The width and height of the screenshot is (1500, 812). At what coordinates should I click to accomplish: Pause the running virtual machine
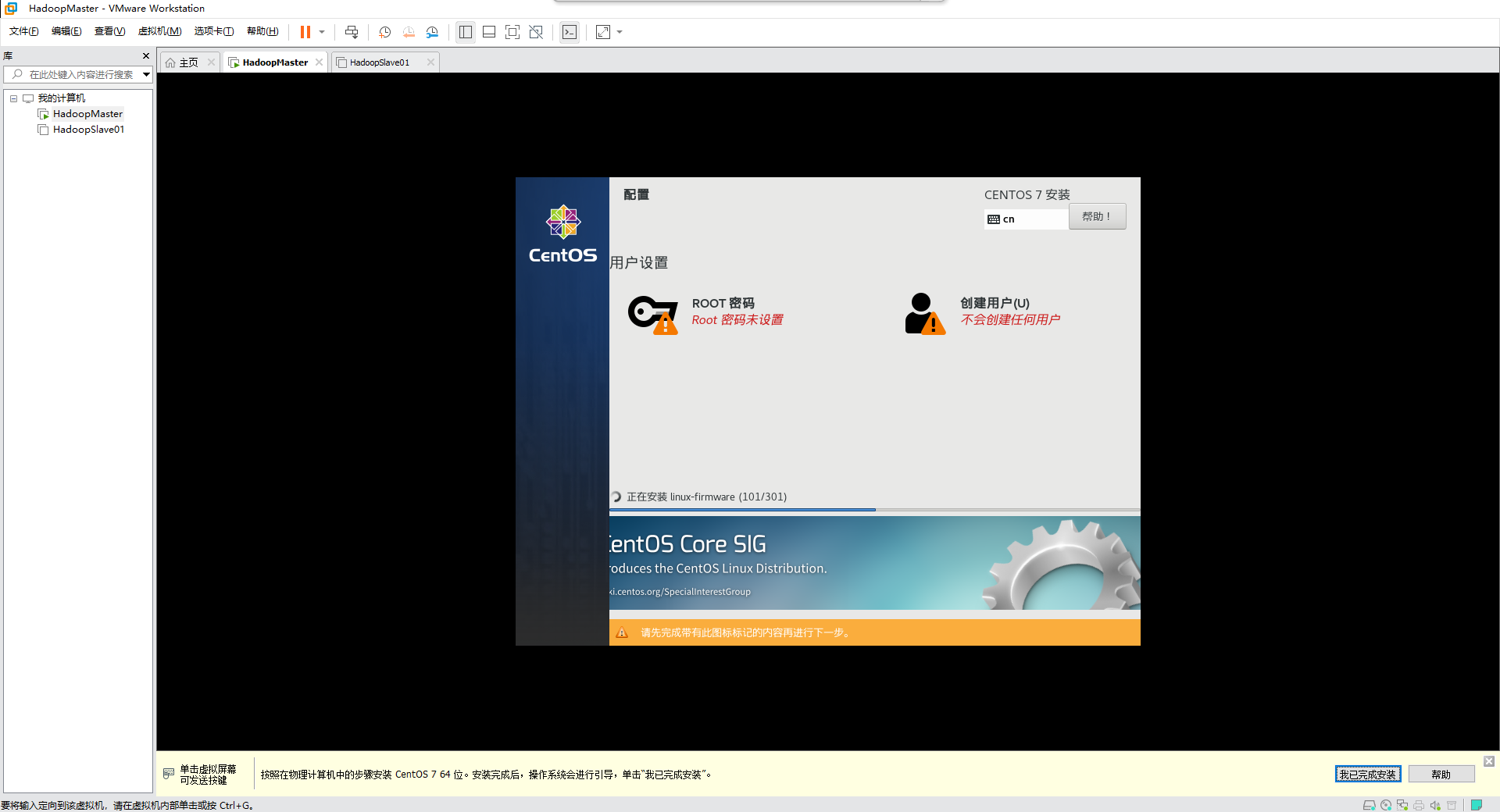coord(305,32)
